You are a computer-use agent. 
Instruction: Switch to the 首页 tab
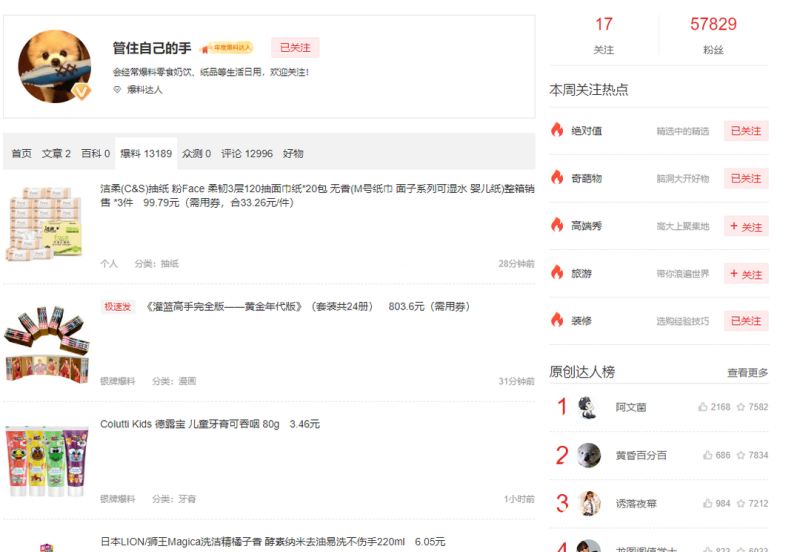21,154
